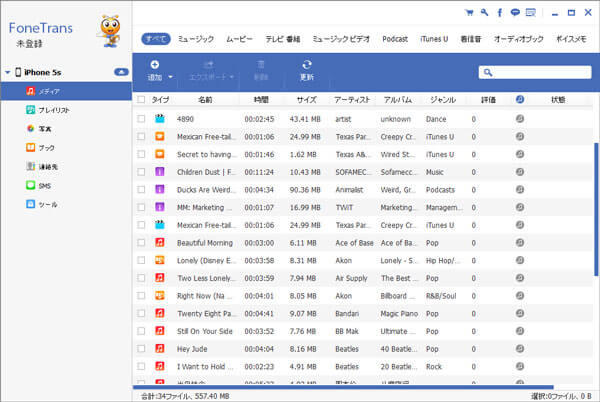Sort by the 時間 column header
600x402 pixels.
[261, 99]
